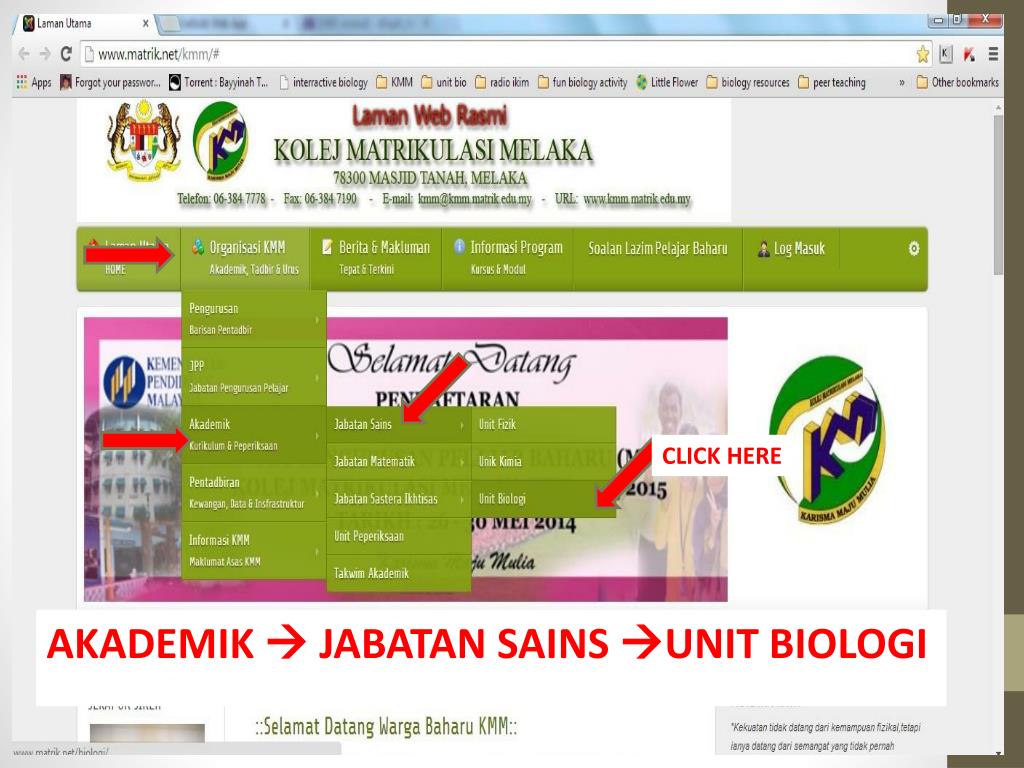Screen dimensions: 1024x768
Task: Click the page vertical scrollbar
Action: click(998, 195)
